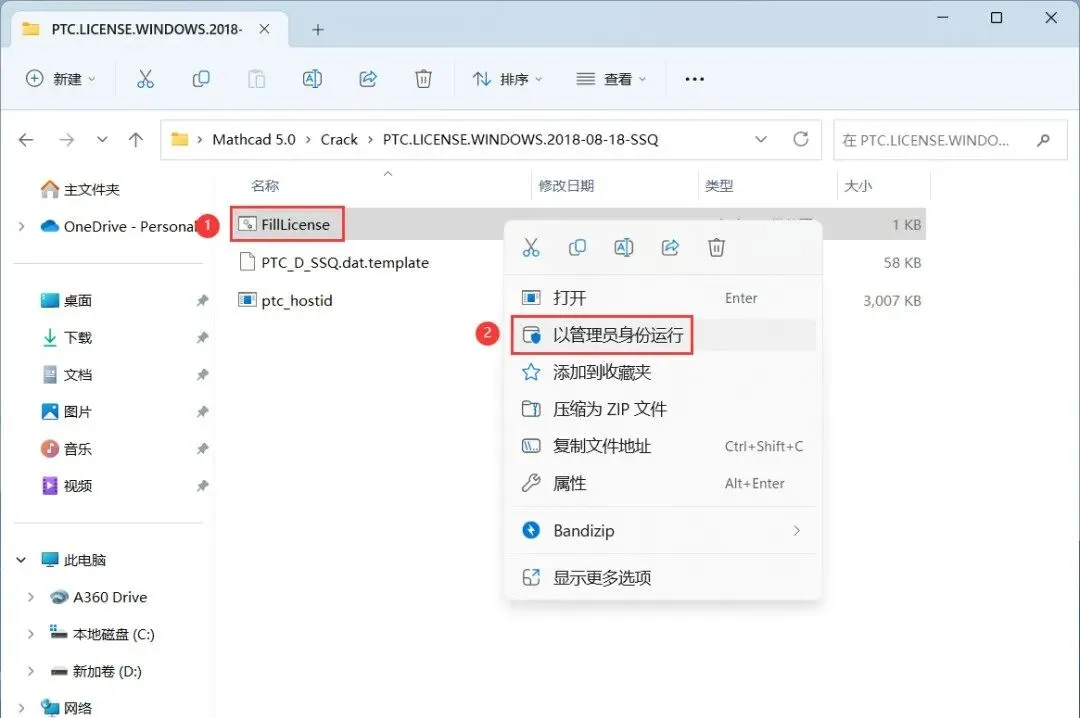Select the PTC_D_SSQ.dat.template file
The height and width of the screenshot is (718, 1080).
point(333,263)
